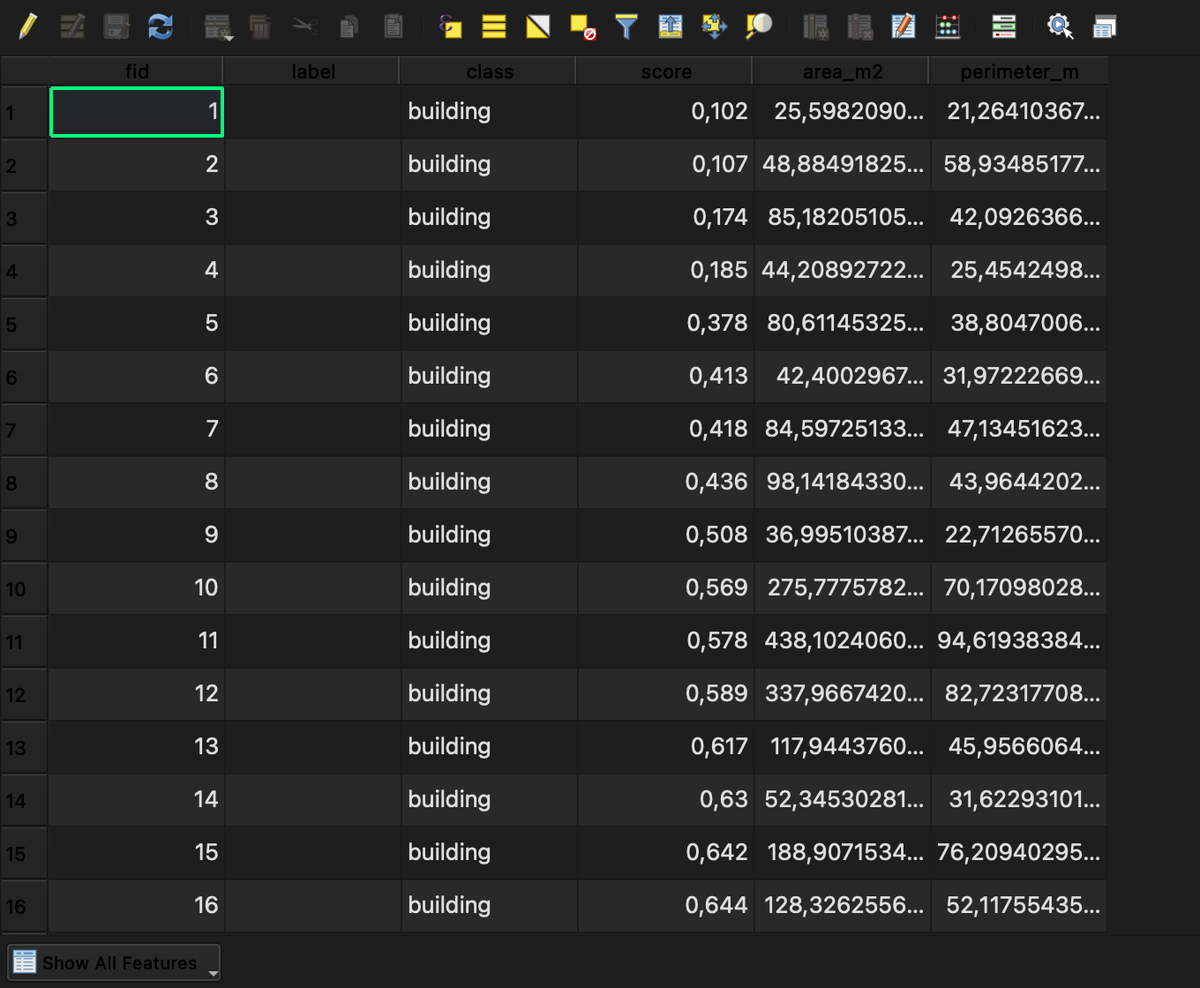Select row number 13 header
Viewport: 1200px width, 988px height.
tap(24, 747)
